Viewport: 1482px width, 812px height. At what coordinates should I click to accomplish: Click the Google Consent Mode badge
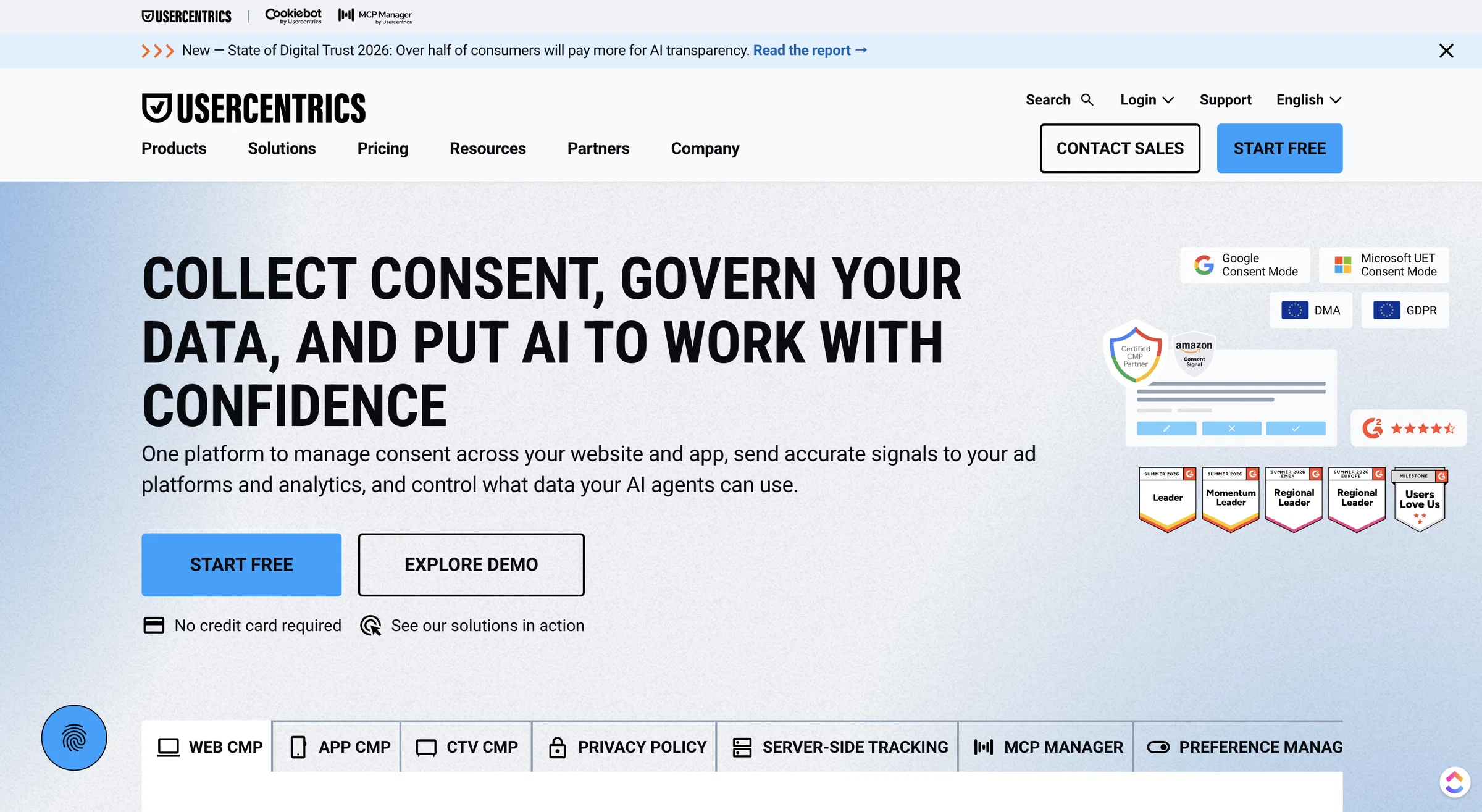(x=1245, y=265)
